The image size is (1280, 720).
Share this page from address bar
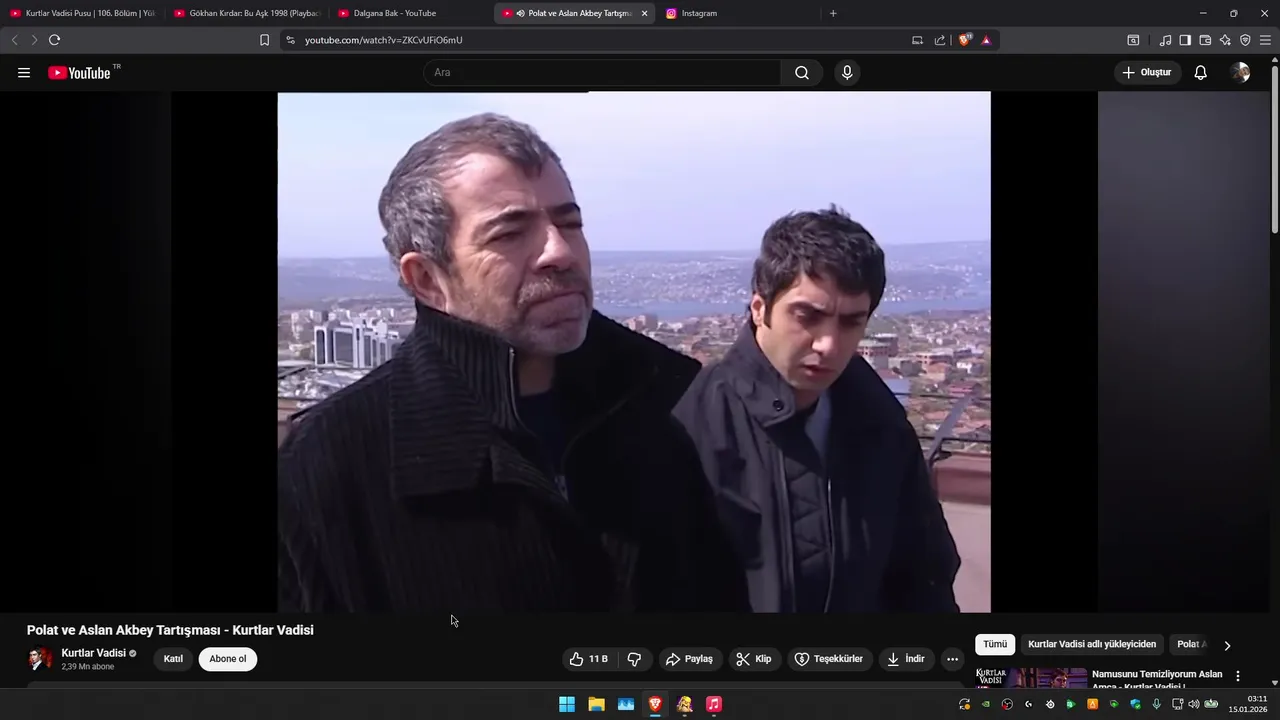click(x=940, y=40)
